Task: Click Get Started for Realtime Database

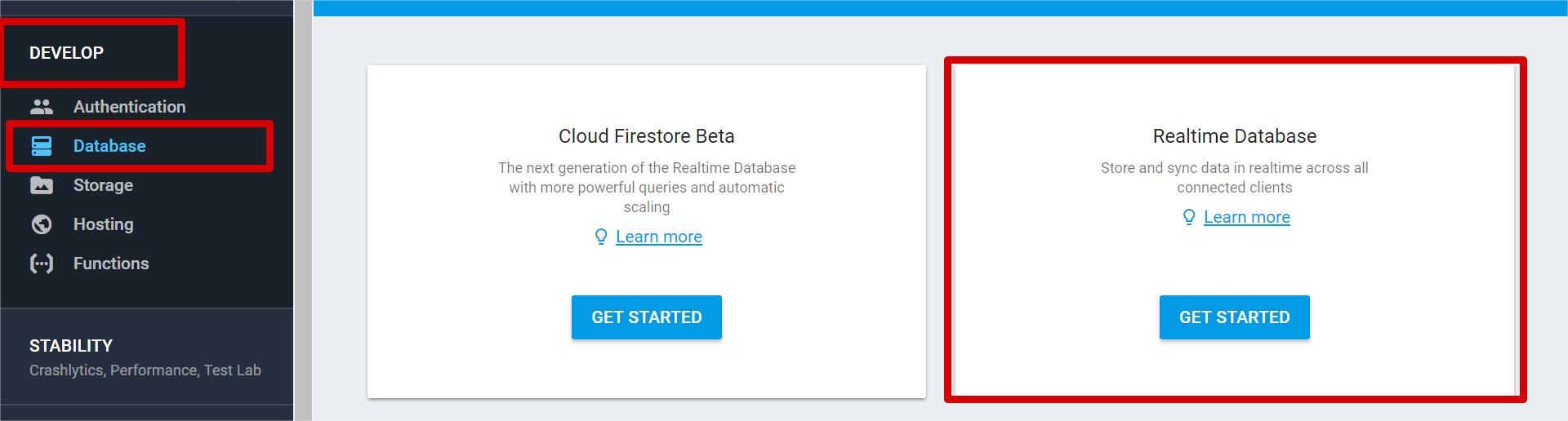Action: point(1235,317)
